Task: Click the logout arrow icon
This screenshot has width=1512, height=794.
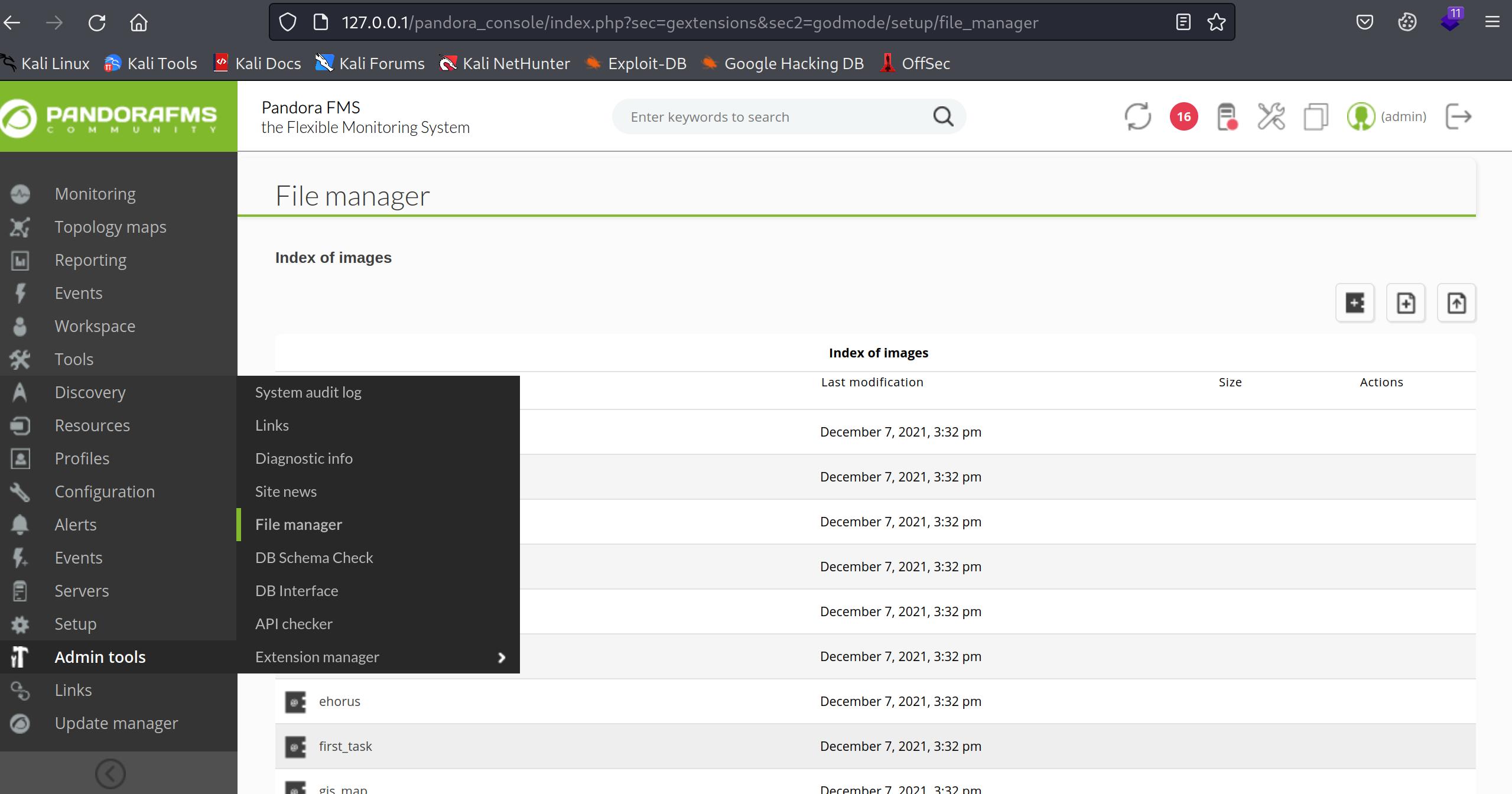Action: 1458,116
